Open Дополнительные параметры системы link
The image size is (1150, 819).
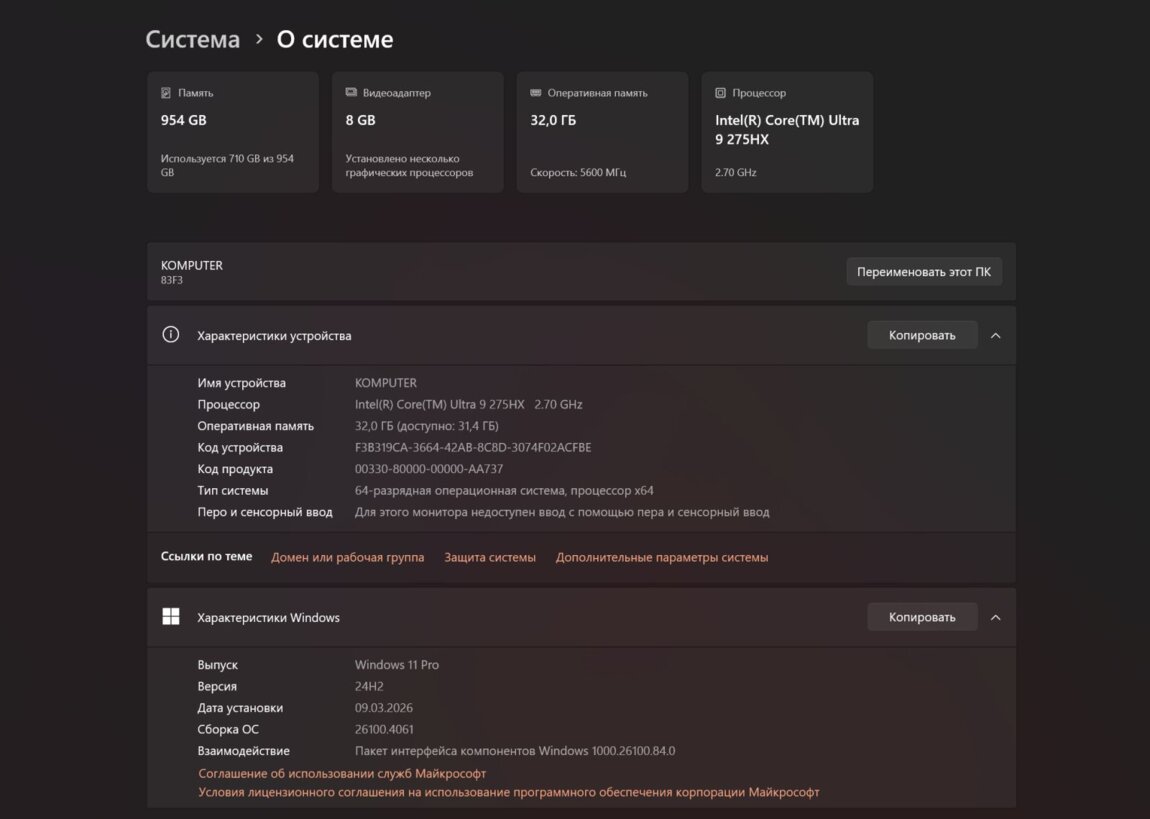662,557
